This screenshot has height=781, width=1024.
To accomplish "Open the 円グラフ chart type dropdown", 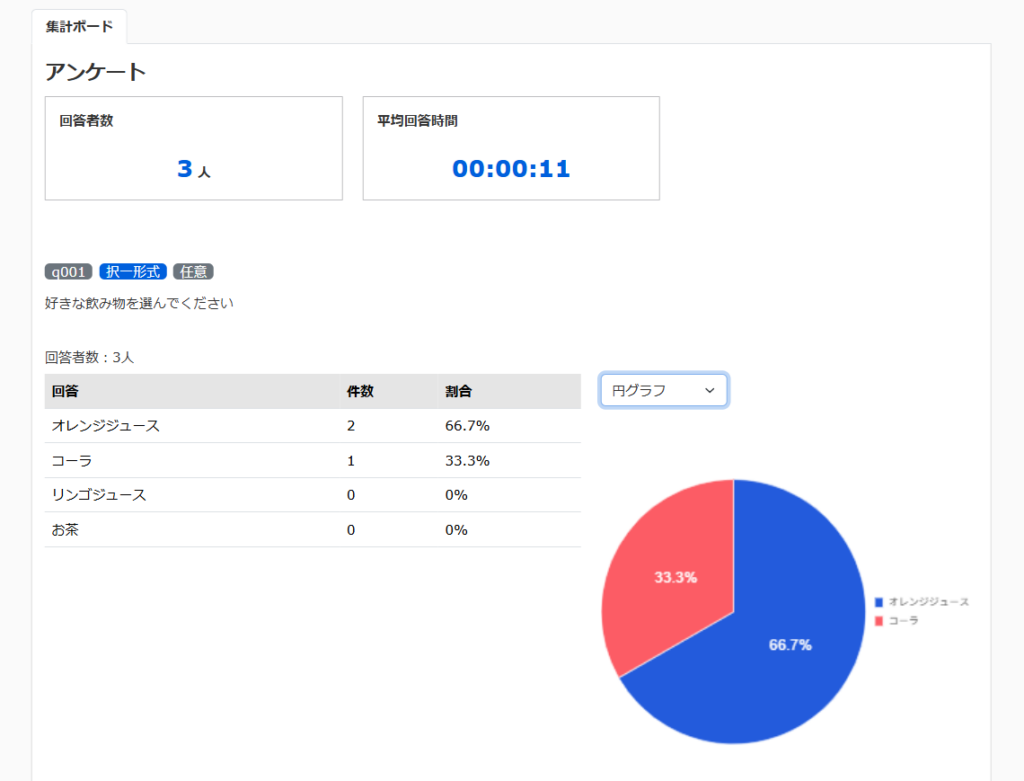I will tap(664, 390).
